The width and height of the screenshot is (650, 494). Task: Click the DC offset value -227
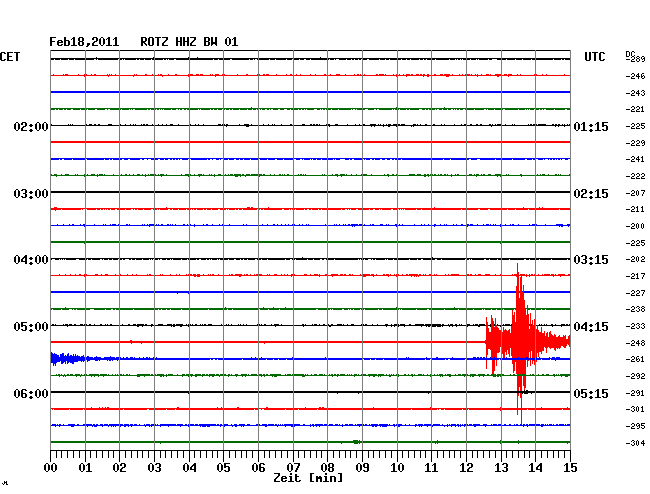[x=635, y=293]
